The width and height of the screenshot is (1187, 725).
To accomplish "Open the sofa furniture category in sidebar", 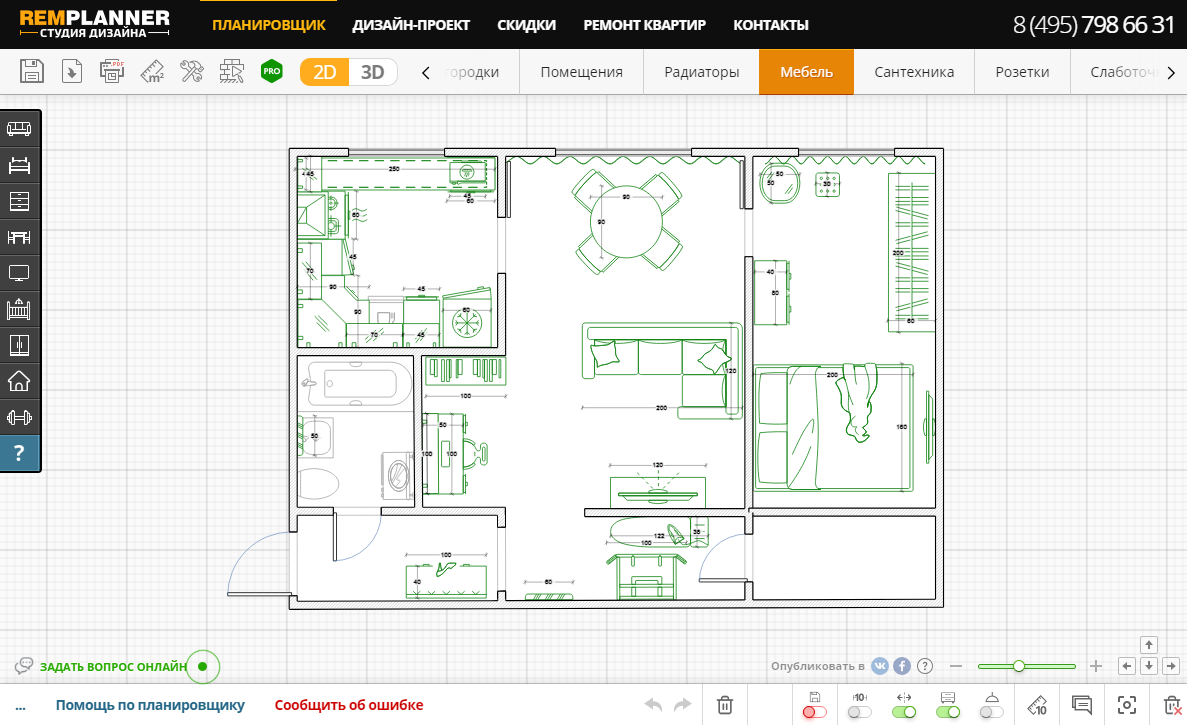I will coord(19,129).
